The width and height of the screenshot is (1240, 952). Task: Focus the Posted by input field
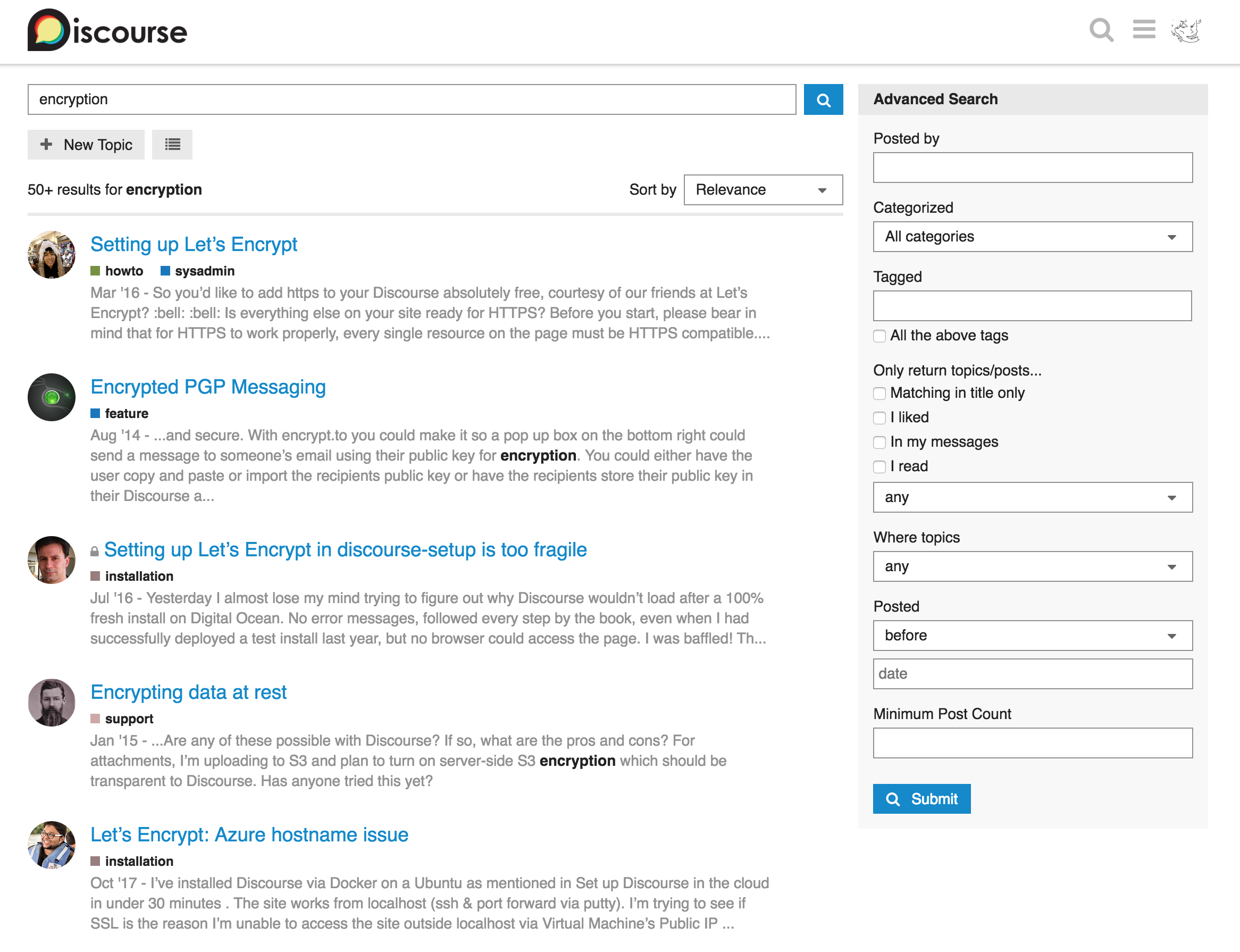1032,168
